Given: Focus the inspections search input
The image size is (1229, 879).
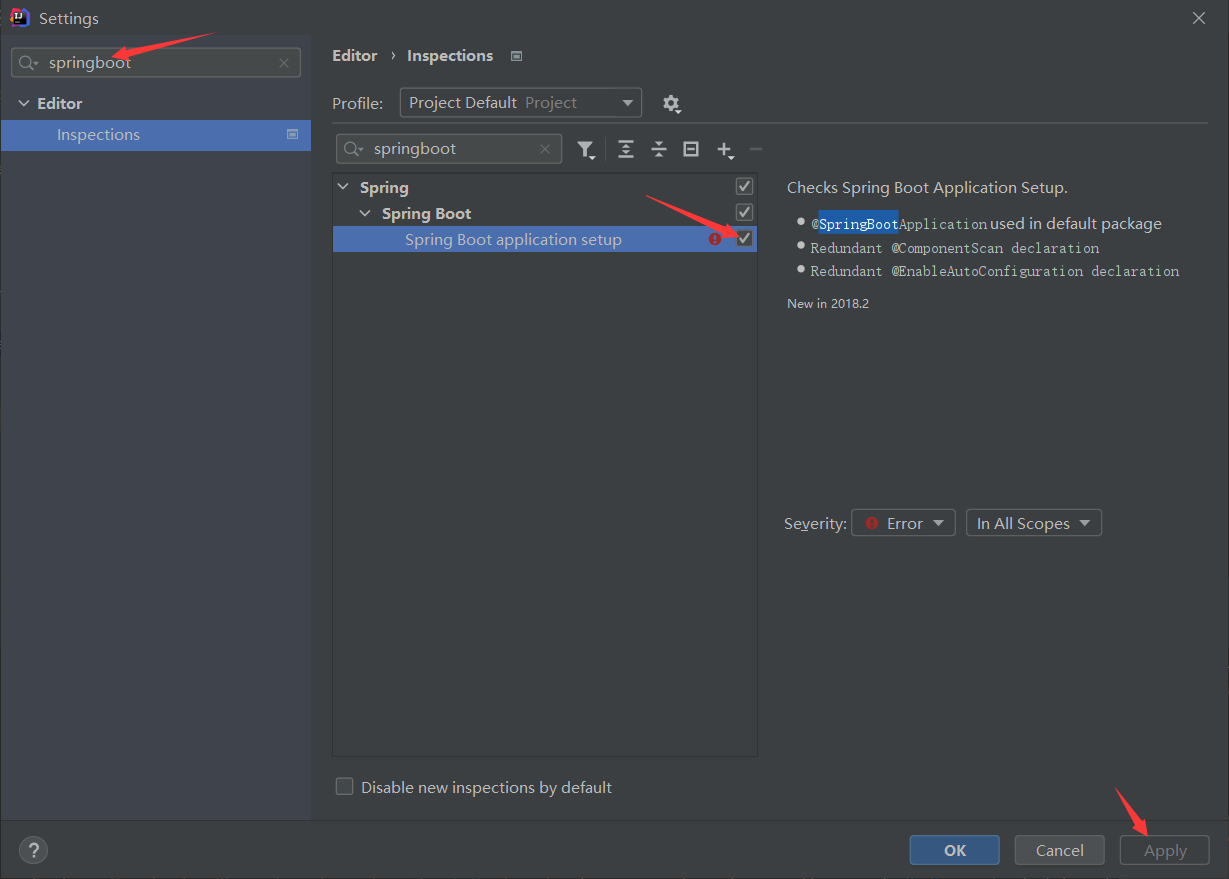Looking at the screenshot, I should (x=449, y=149).
